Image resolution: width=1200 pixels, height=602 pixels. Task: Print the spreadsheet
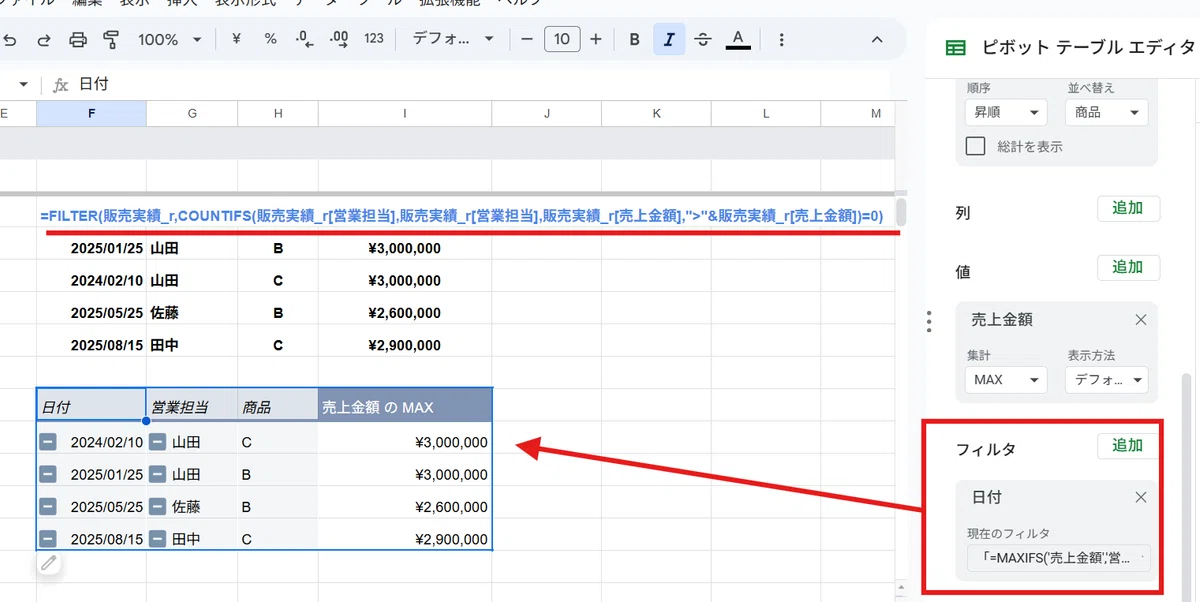coord(78,39)
